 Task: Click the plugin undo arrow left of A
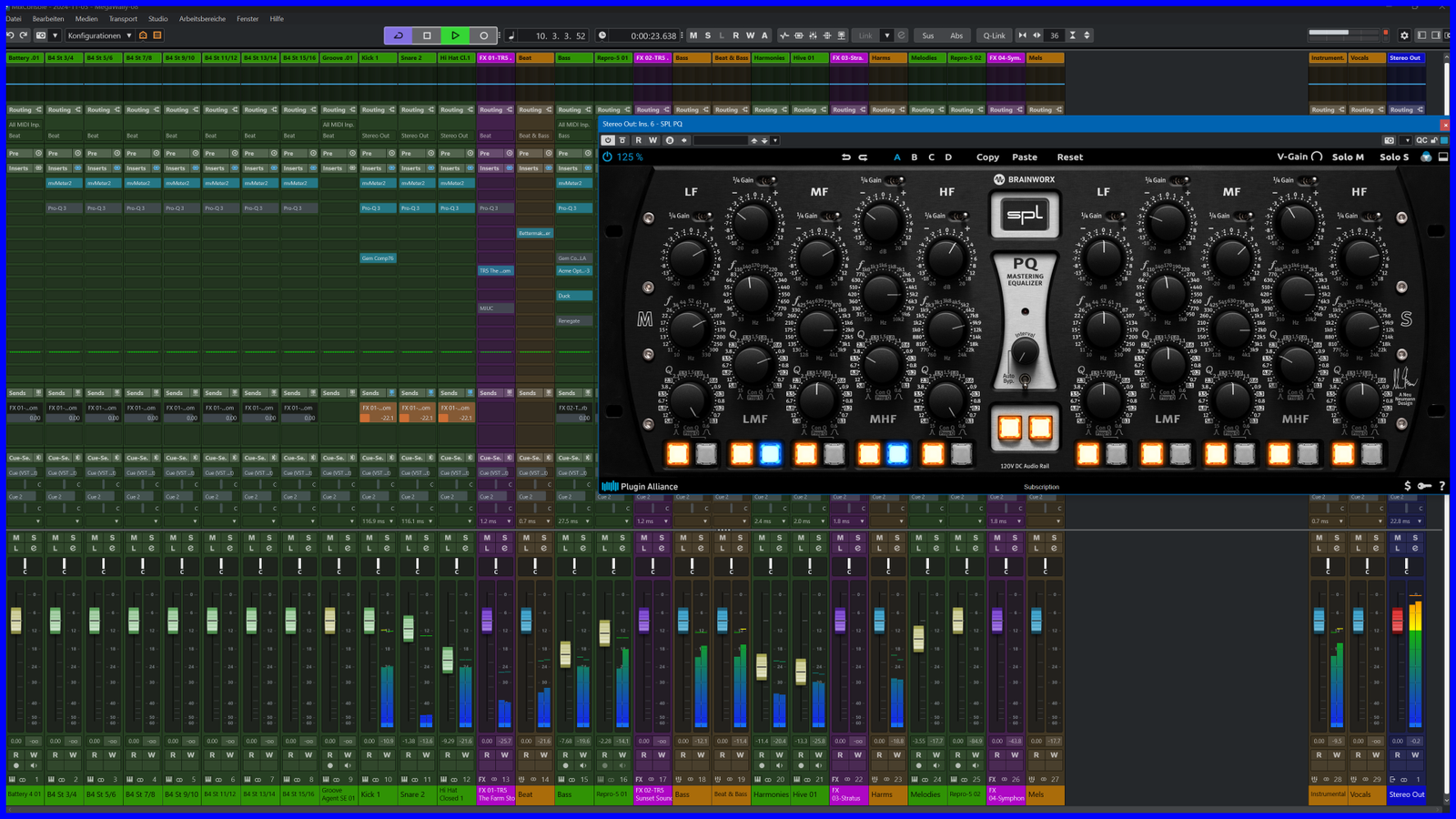[x=846, y=157]
